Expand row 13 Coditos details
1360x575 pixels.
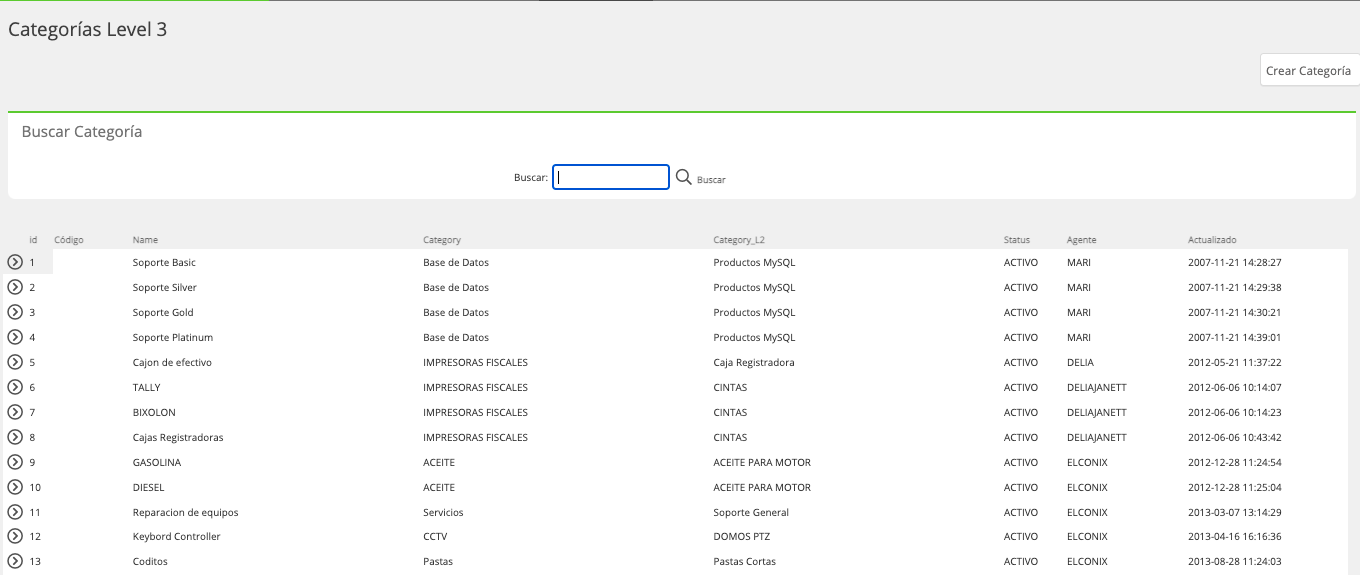pyautogui.click(x=15, y=561)
